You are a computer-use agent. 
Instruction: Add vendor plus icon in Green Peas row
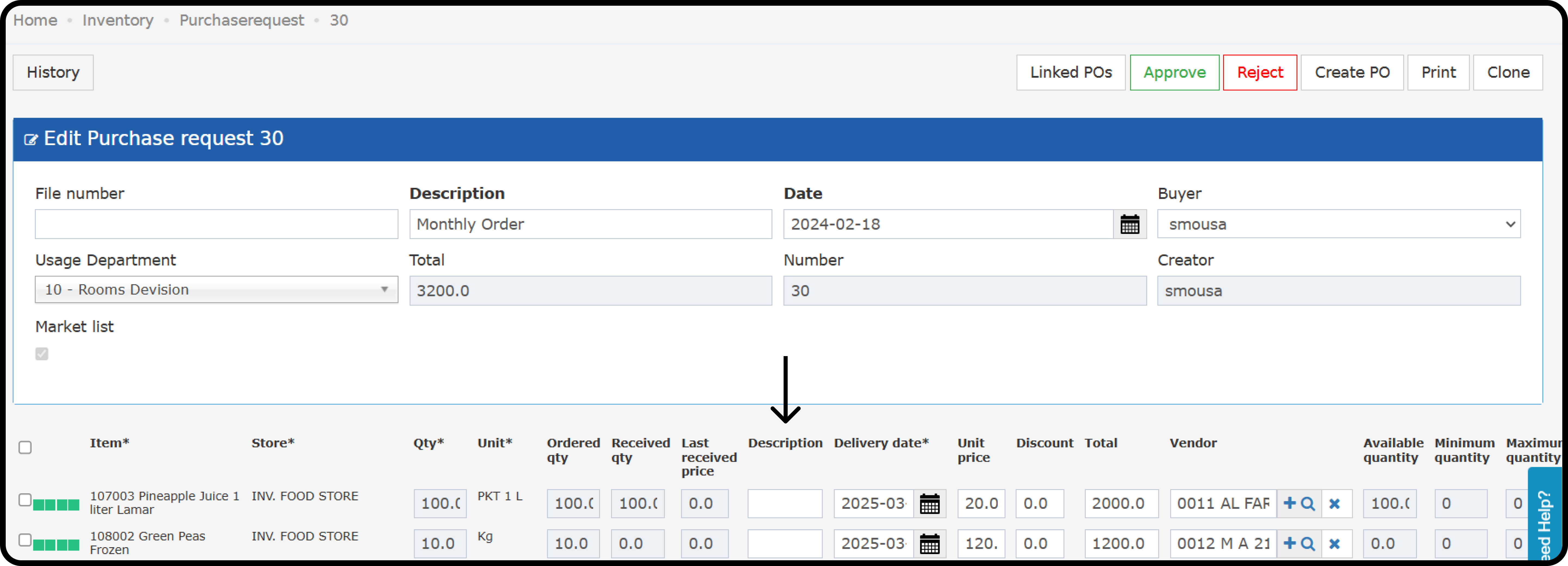click(1289, 543)
